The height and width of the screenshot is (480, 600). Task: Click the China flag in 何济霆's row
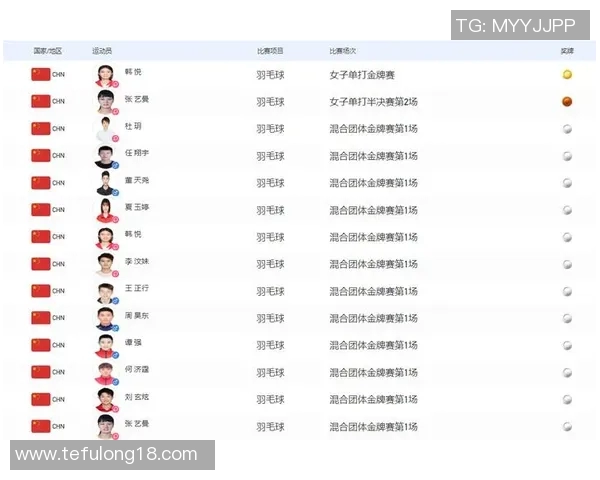tap(40, 372)
